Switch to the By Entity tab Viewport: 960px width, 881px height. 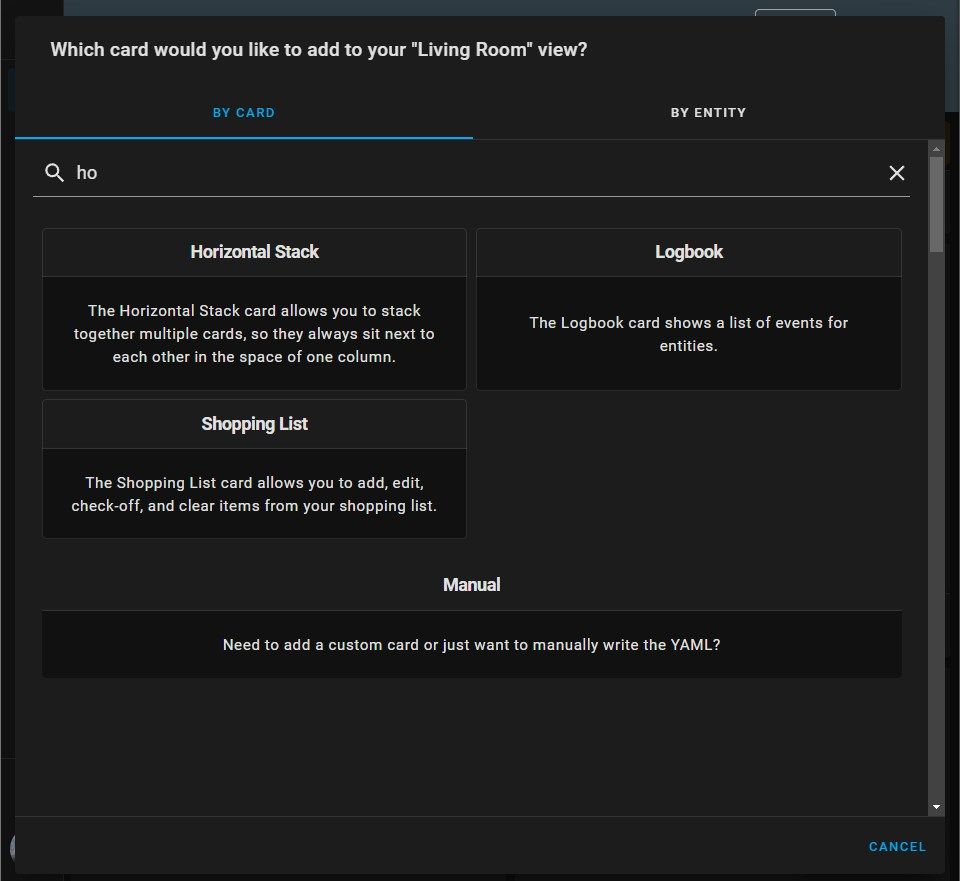708,113
